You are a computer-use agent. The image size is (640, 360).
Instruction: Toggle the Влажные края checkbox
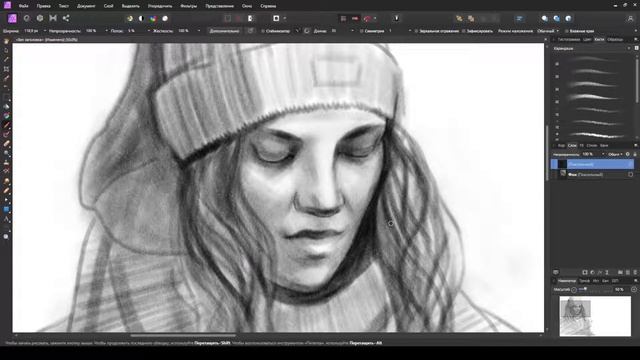[x=567, y=31]
